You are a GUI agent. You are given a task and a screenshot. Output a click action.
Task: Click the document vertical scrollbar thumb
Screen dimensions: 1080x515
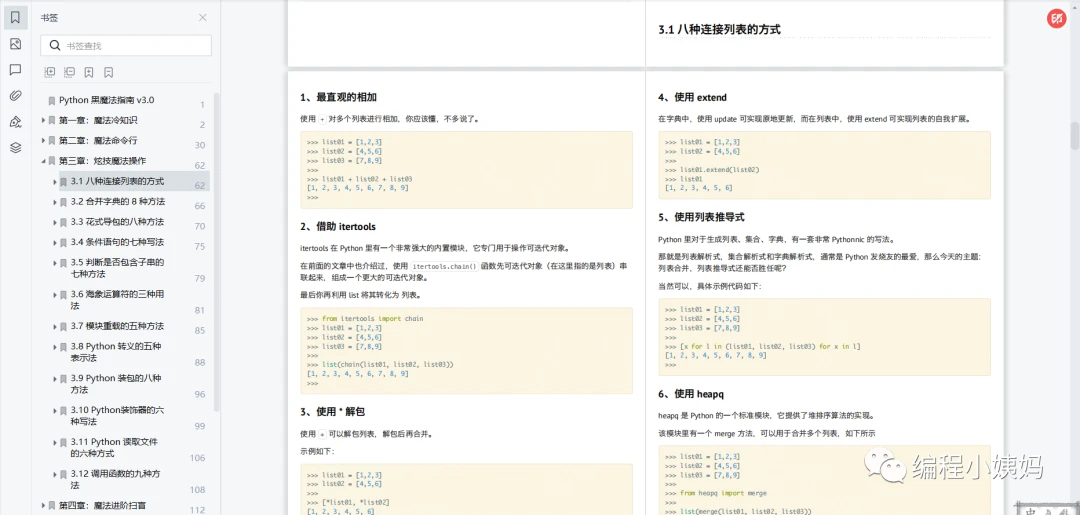(1074, 136)
